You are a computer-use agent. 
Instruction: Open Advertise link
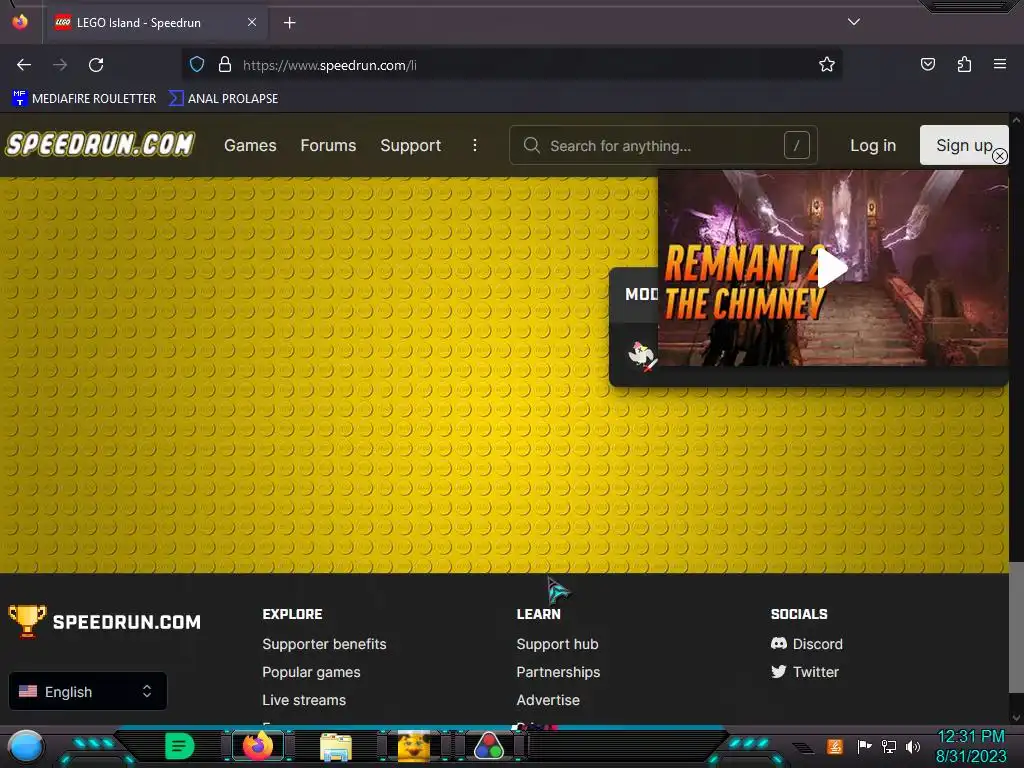(548, 700)
